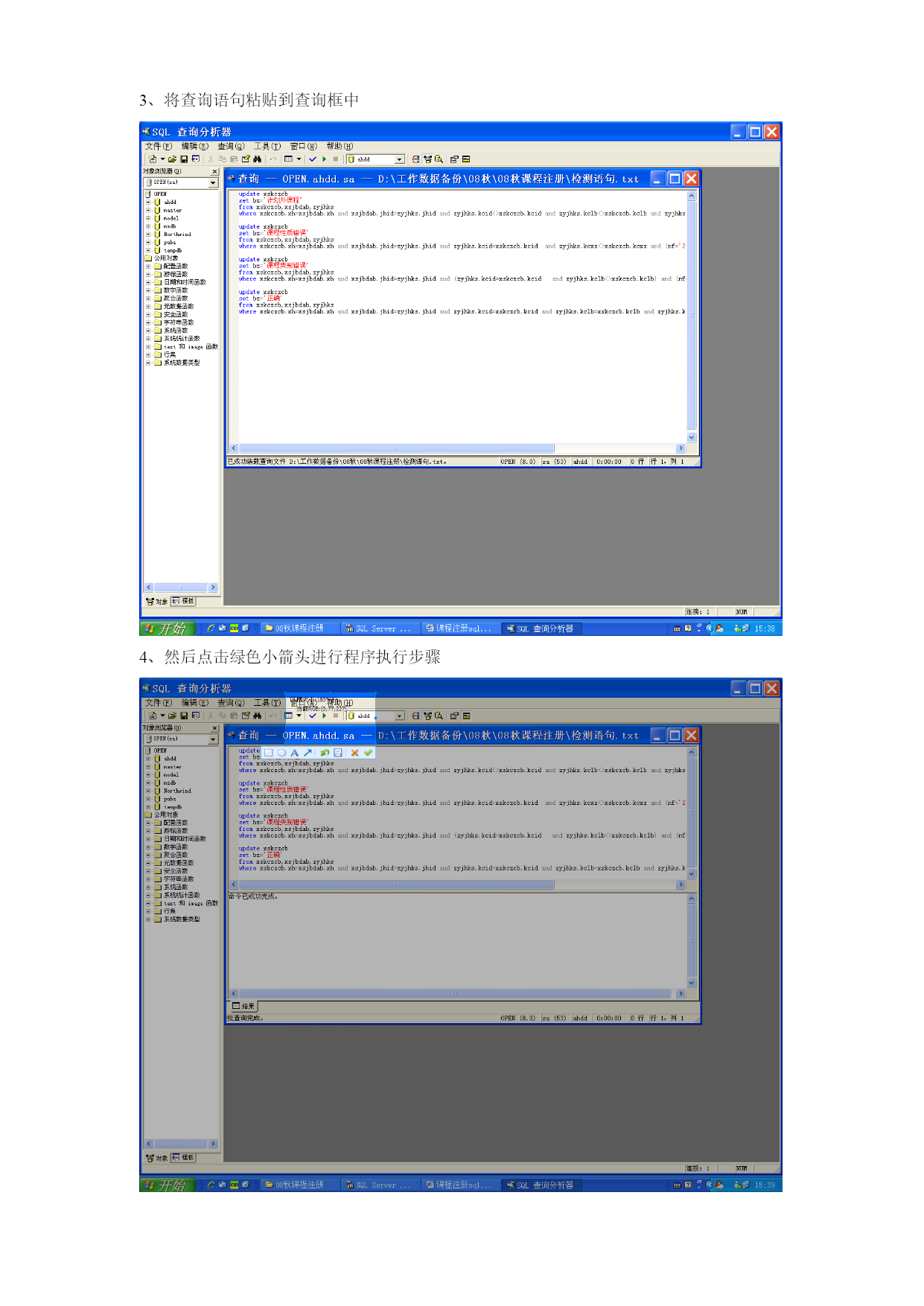This screenshot has height=1306, width=924.
Task: Click New Query icon in step 3 screenshot
Action: (152, 159)
